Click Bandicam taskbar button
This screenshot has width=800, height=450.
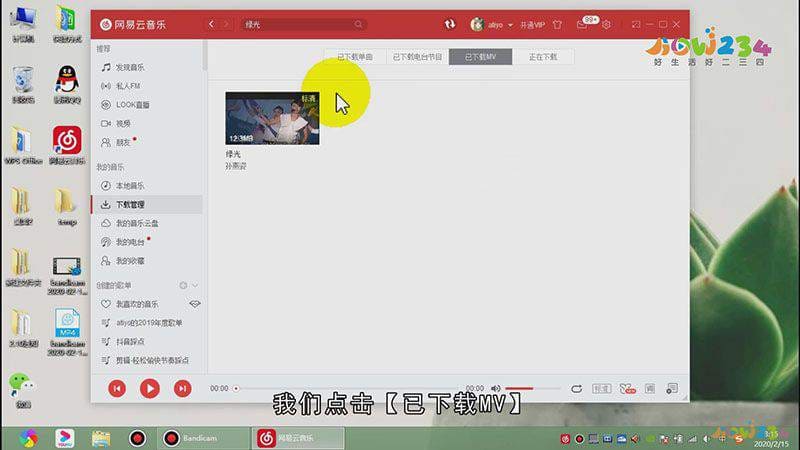pos(204,438)
